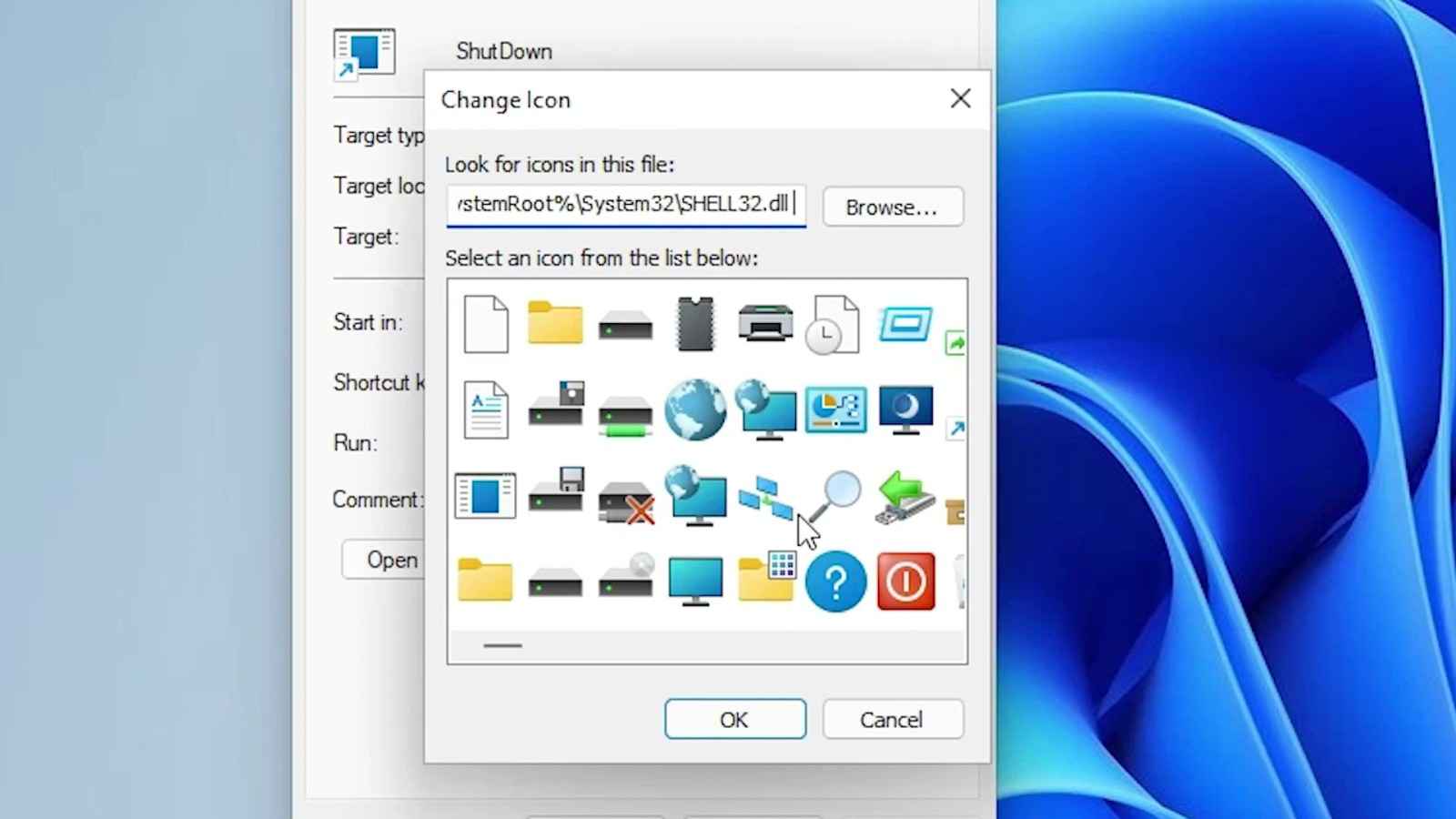The width and height of the screenshot is (1456, 819).
Task: Click the Browse button
Action: [891, 207]
